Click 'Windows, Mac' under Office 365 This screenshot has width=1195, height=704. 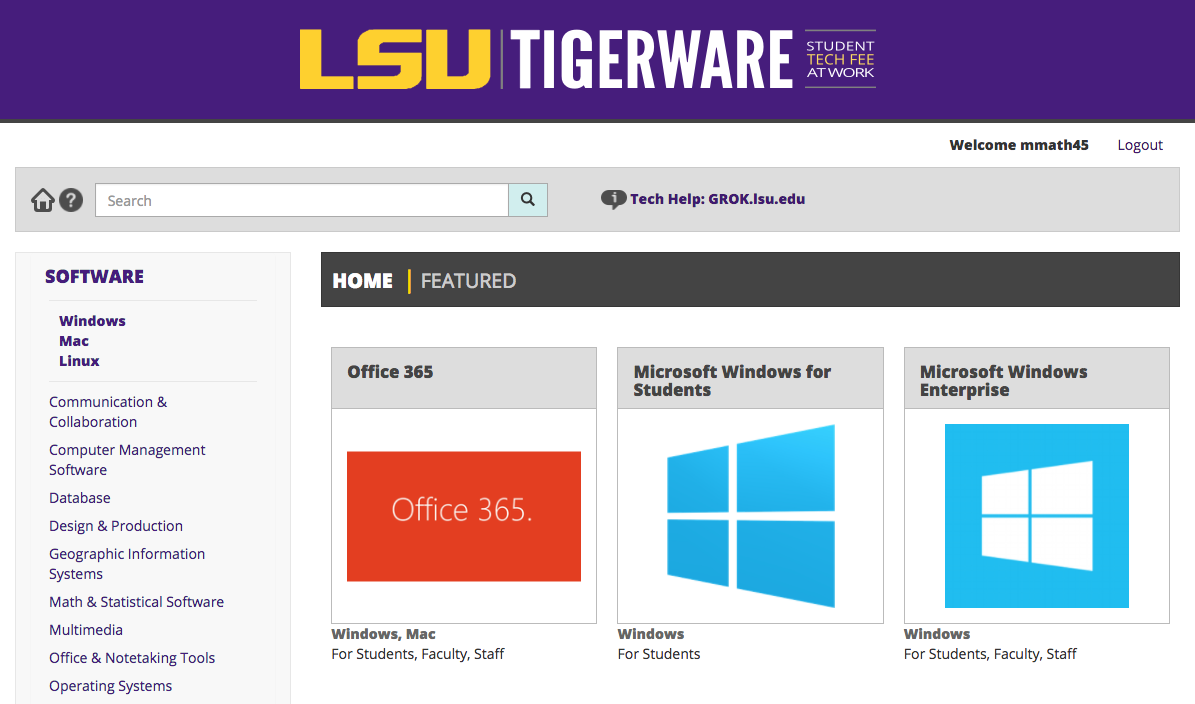[383, 634]
